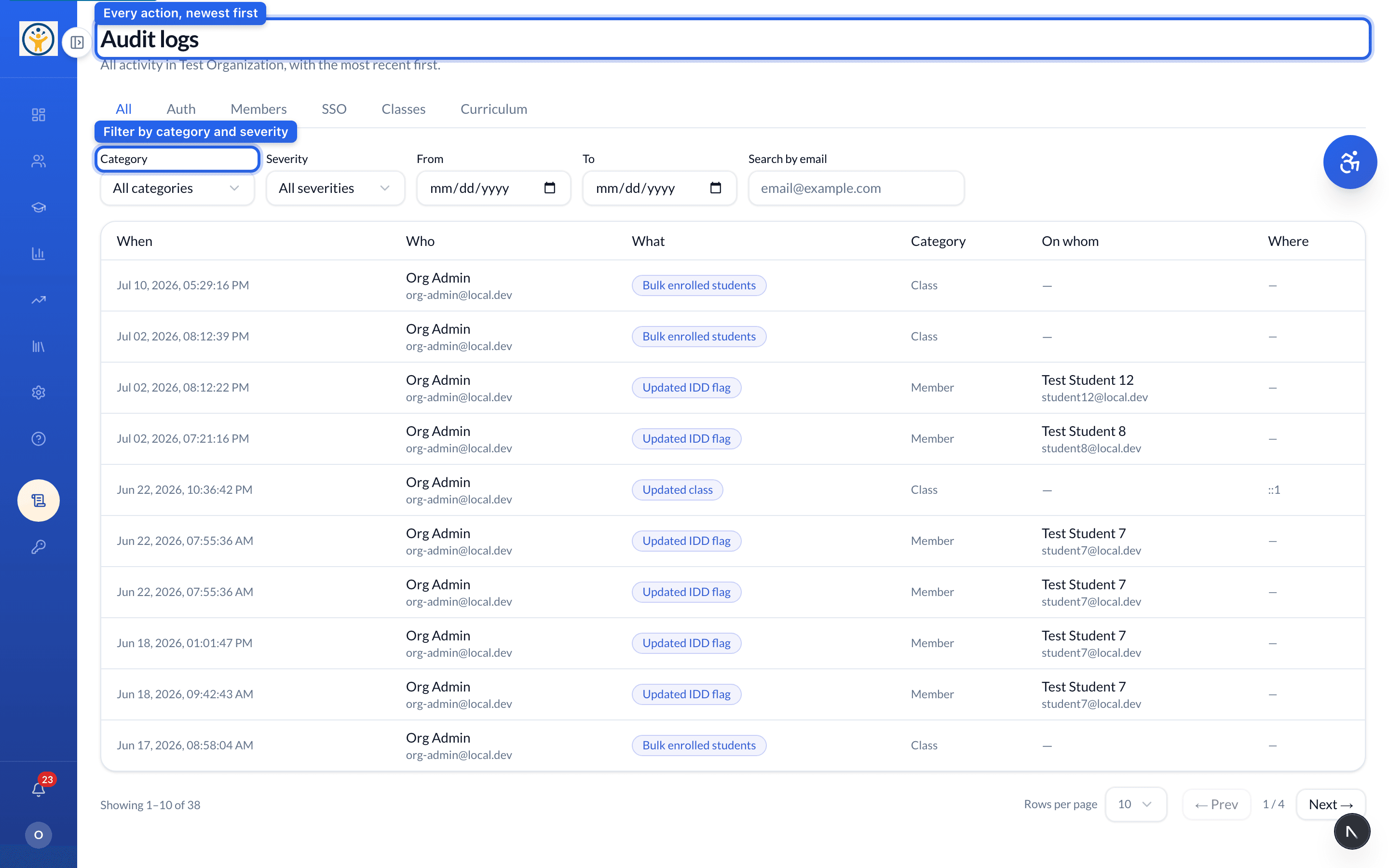Image resolution: width=1389 pixels, height=868 pixels.
Task: Open the To date calendar picker icon
Action: pos(715,188)
